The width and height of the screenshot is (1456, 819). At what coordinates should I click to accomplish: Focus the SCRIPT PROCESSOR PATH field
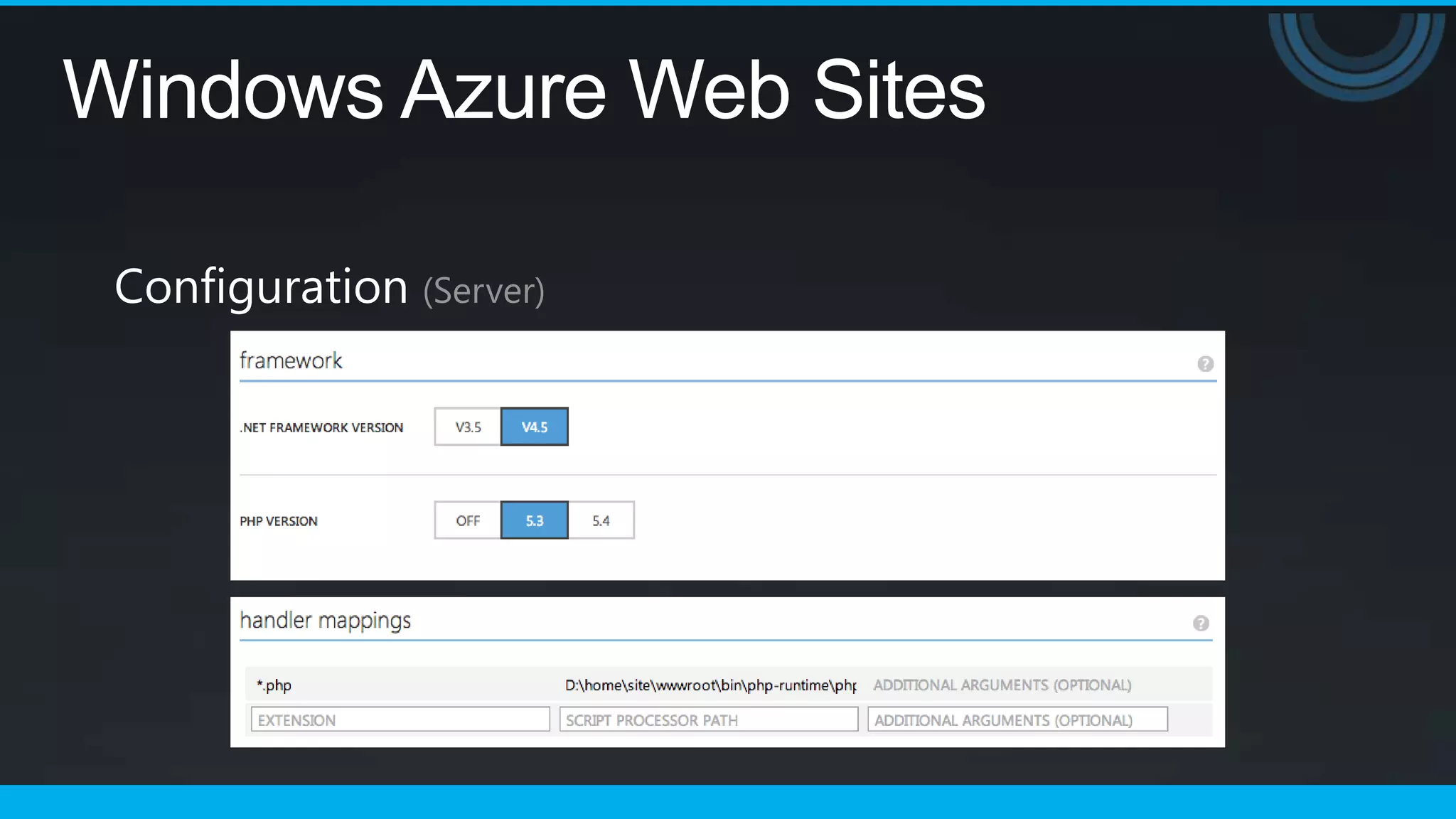[709, 719]
